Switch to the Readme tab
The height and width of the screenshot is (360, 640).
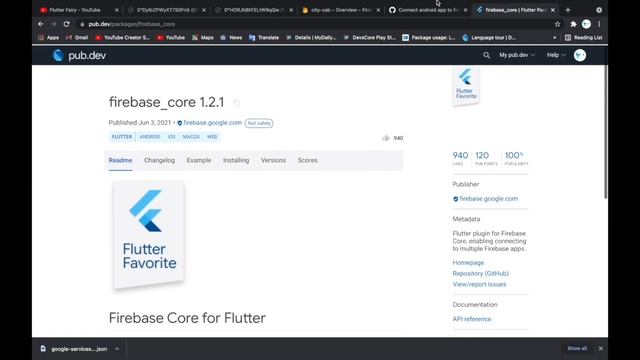click(x=120, y=160)
